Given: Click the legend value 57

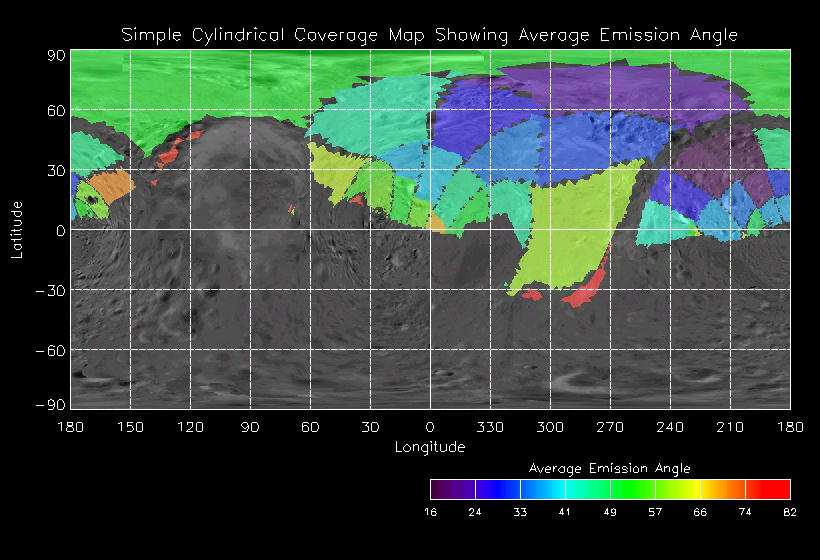Looking at the screenshot, I should (x=655, y=512).
